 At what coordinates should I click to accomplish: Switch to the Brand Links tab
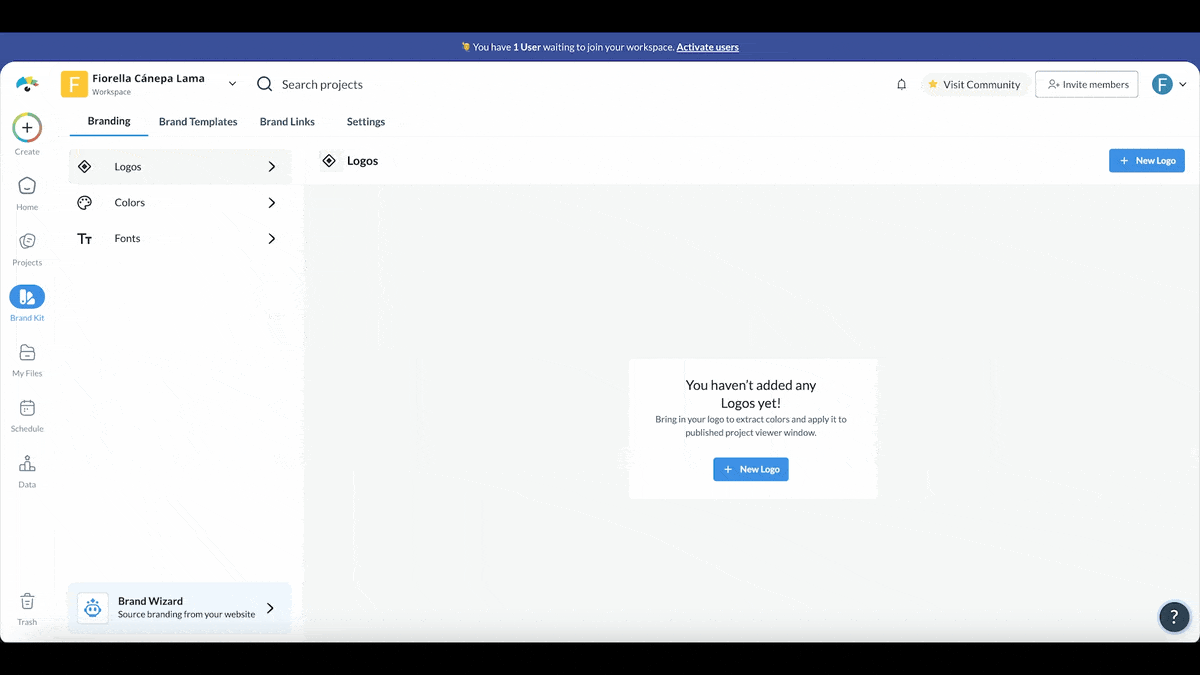click(x=287, y=122)
